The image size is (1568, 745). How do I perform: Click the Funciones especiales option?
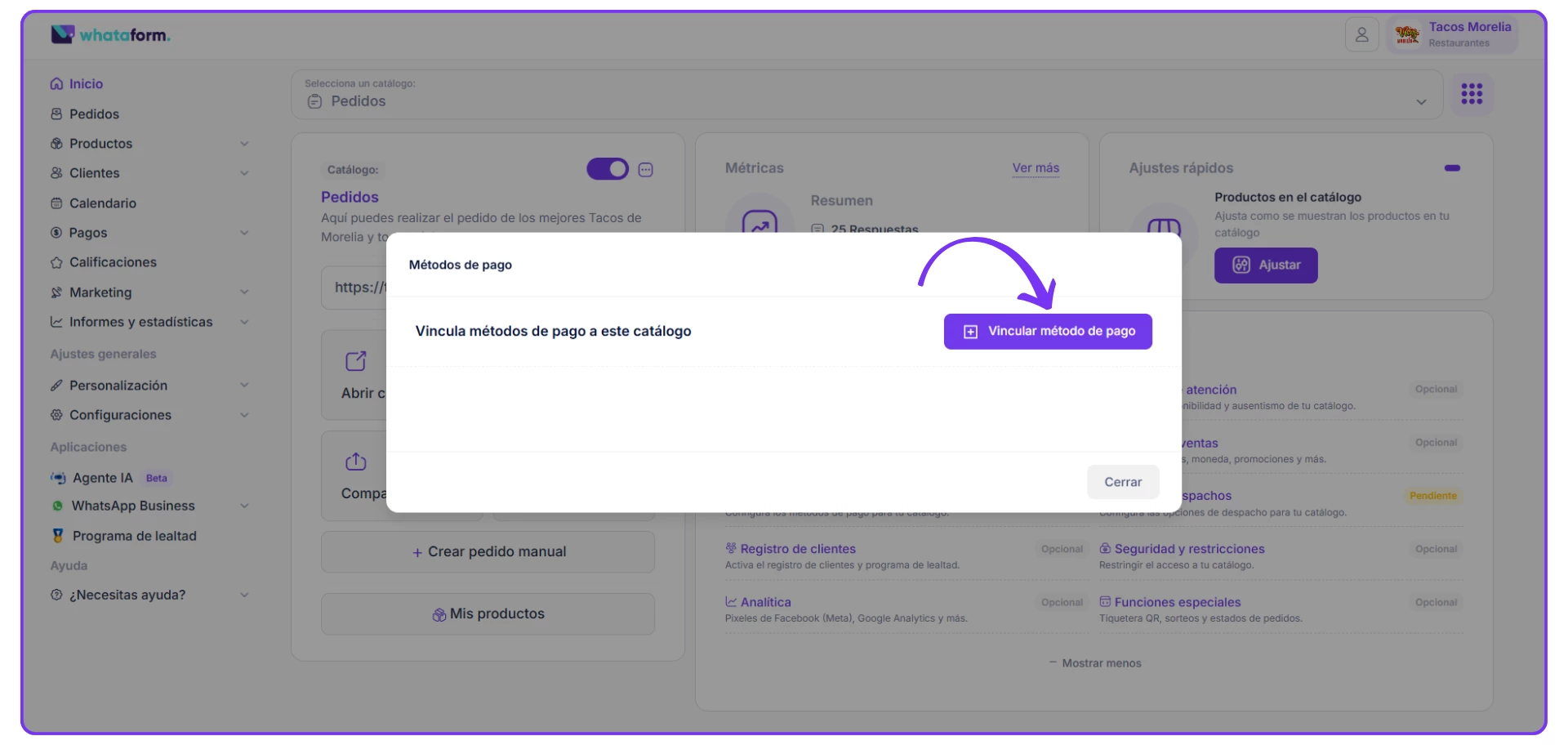pos(1177,602)
